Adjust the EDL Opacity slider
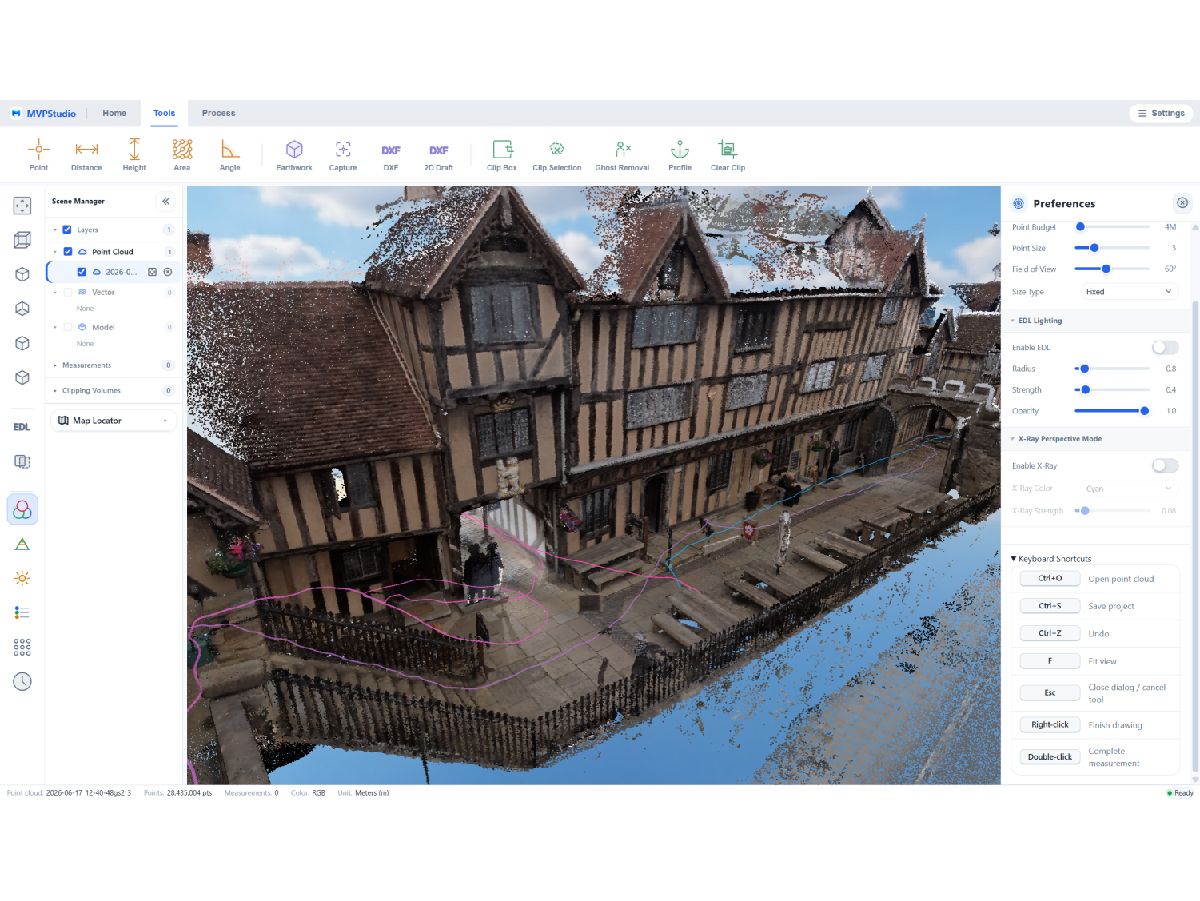 [1112, 411]
